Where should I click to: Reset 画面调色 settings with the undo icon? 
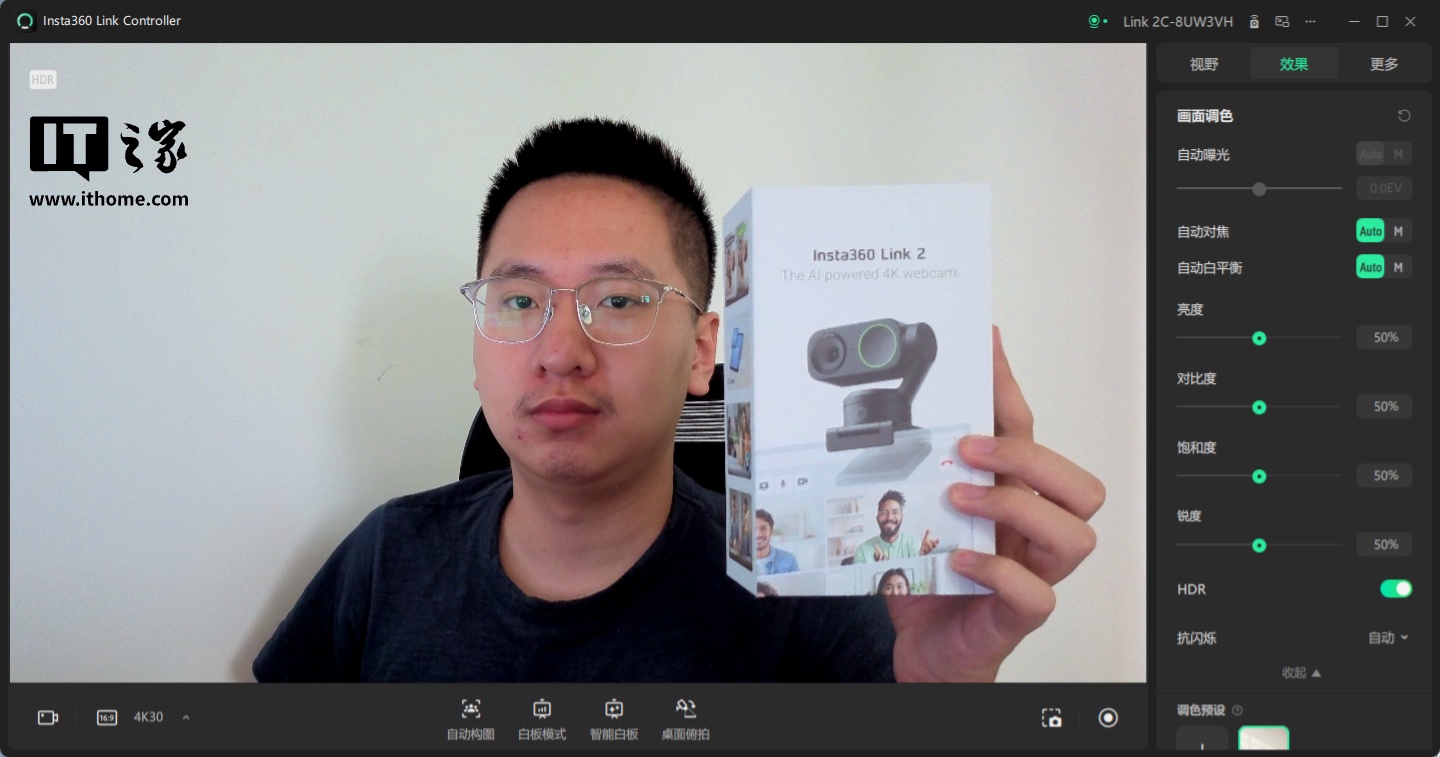pyautogui.click(x=1404, y=116)
